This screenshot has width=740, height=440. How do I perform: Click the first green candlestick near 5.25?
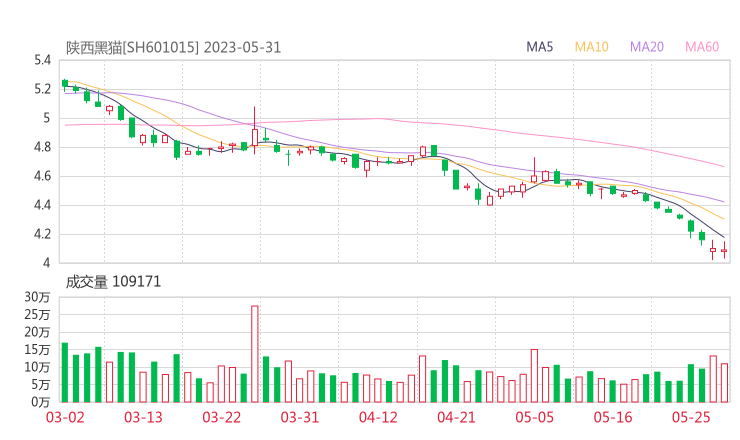point(65,84)
